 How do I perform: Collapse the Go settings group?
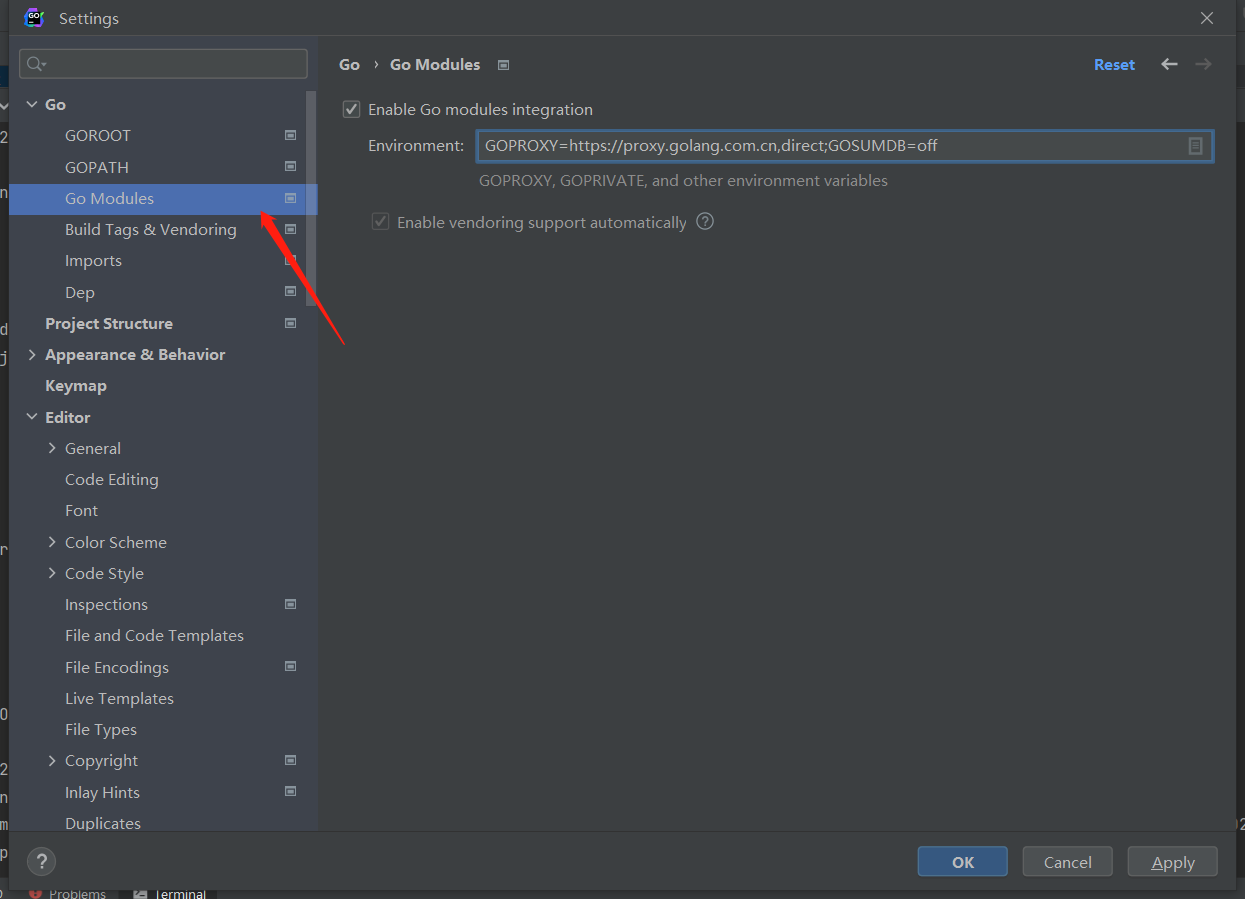click(x=32, y=104)
